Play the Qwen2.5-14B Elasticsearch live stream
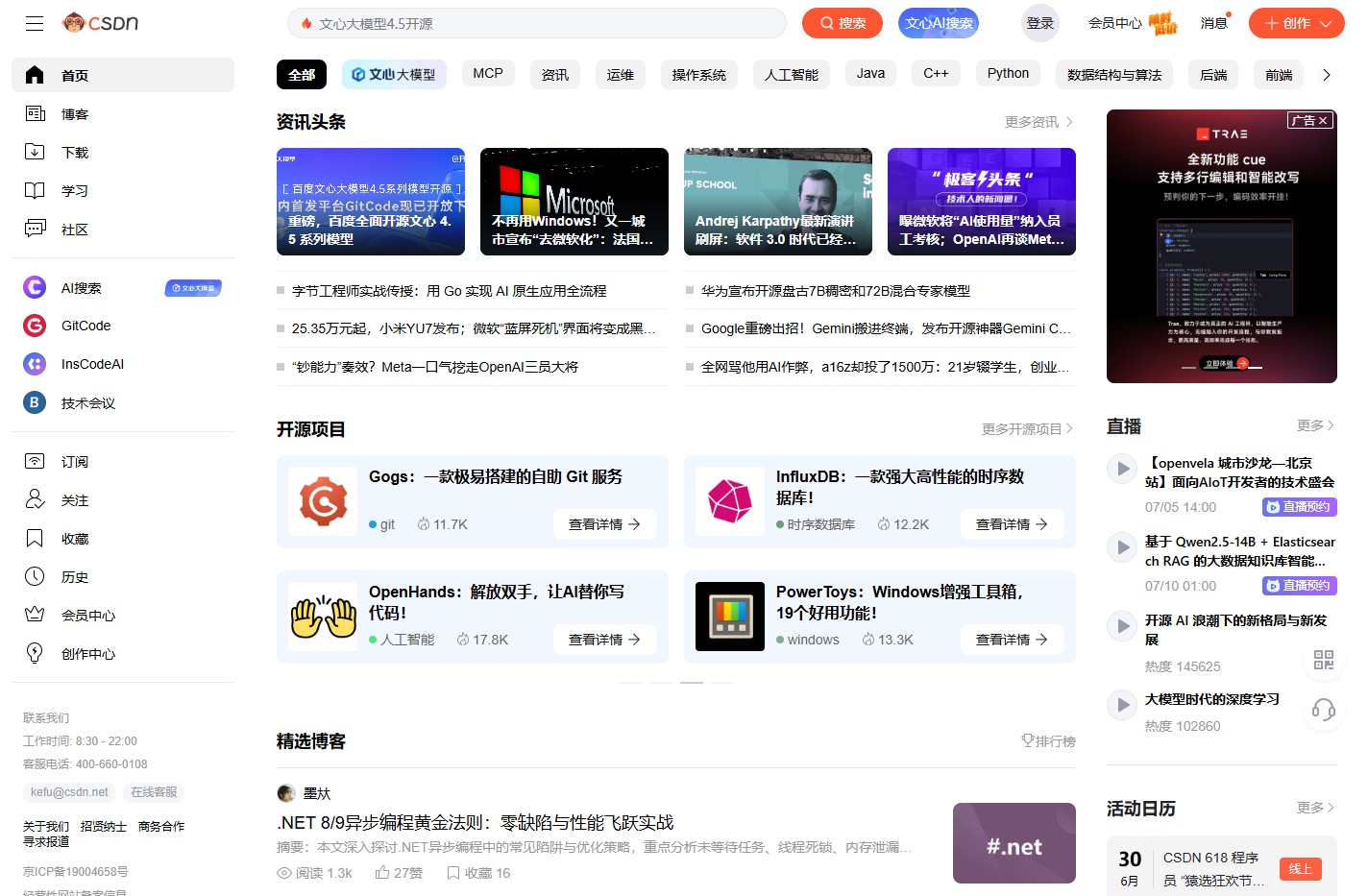Viewport: 1368px width, 896px height. pos(1120,547)
